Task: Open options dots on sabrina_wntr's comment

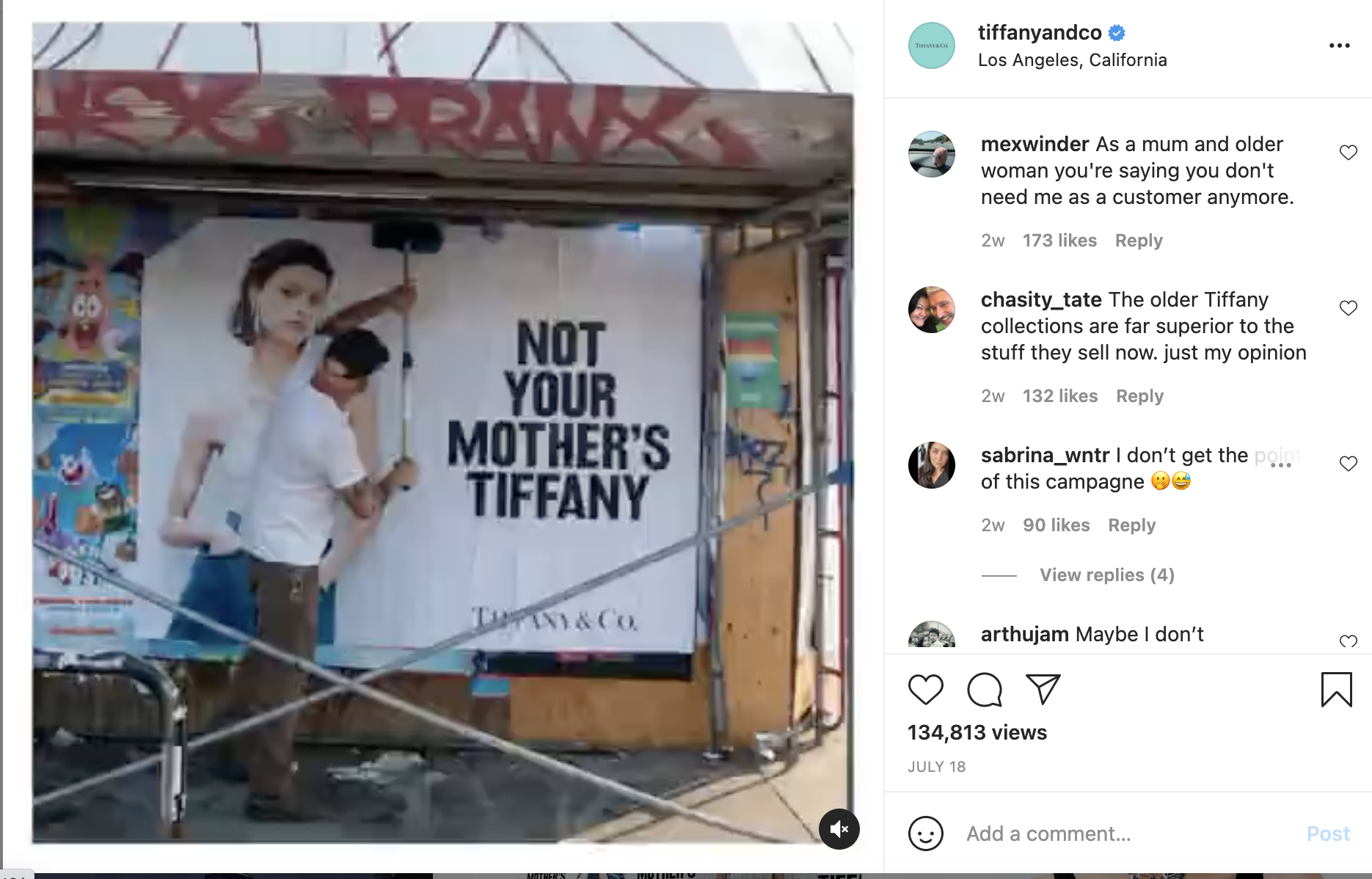Action: [1280, 465]
